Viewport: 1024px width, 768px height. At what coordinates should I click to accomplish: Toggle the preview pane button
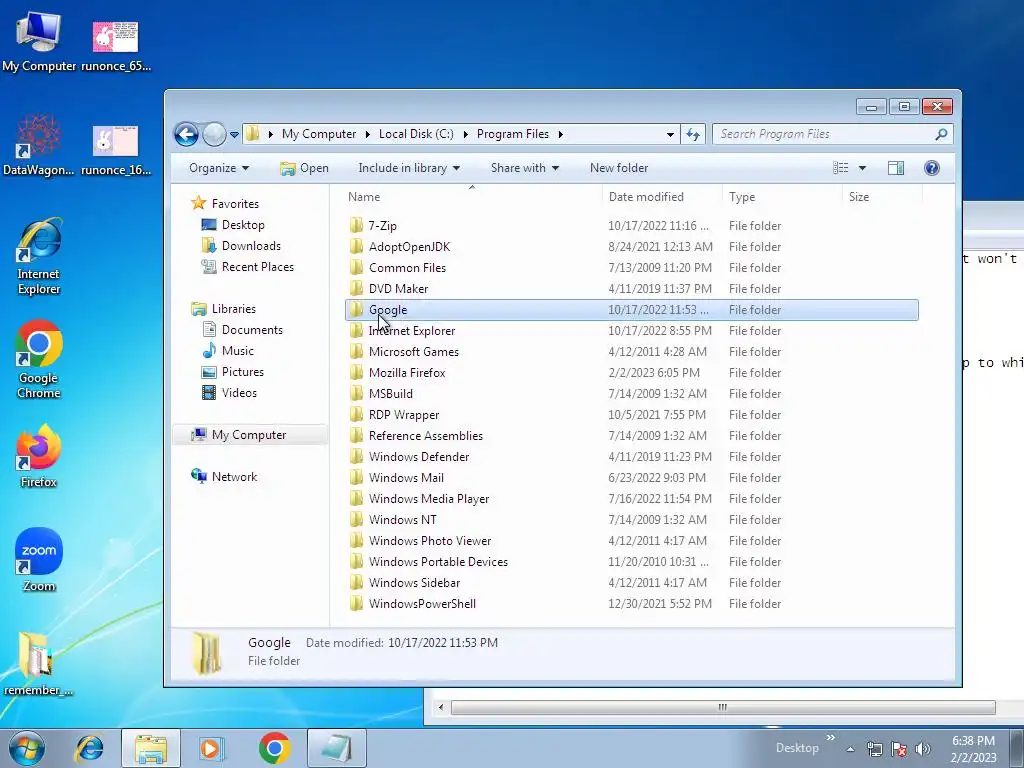[x=895, y=168]
